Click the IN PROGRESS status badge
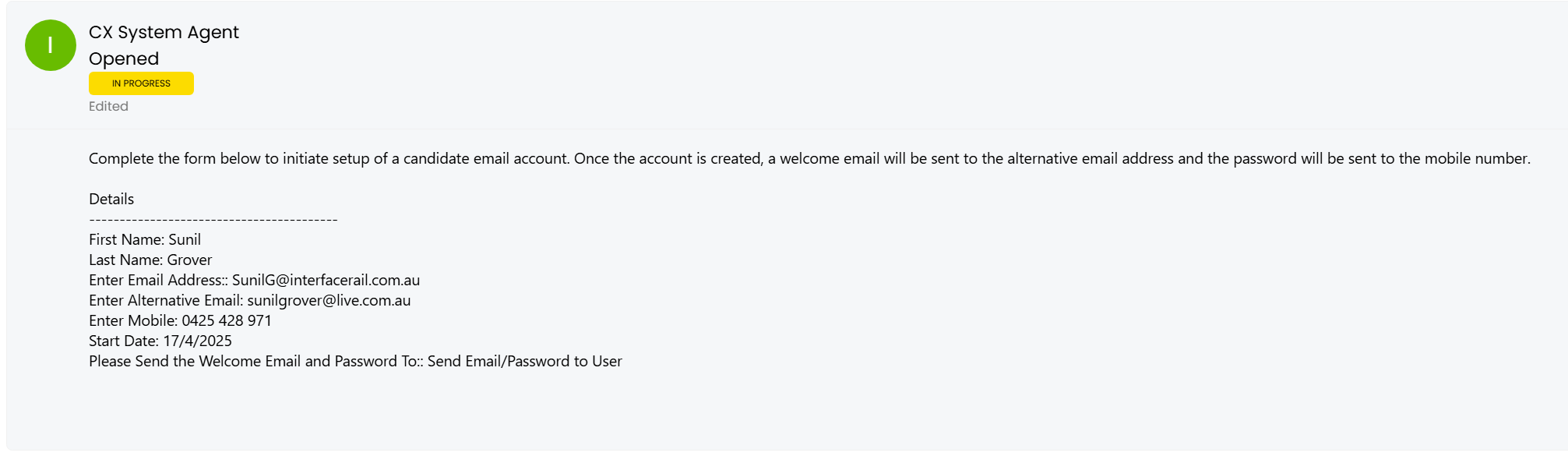The width and height of the screenshot is (1568, 456). click(x=141, y=83)
